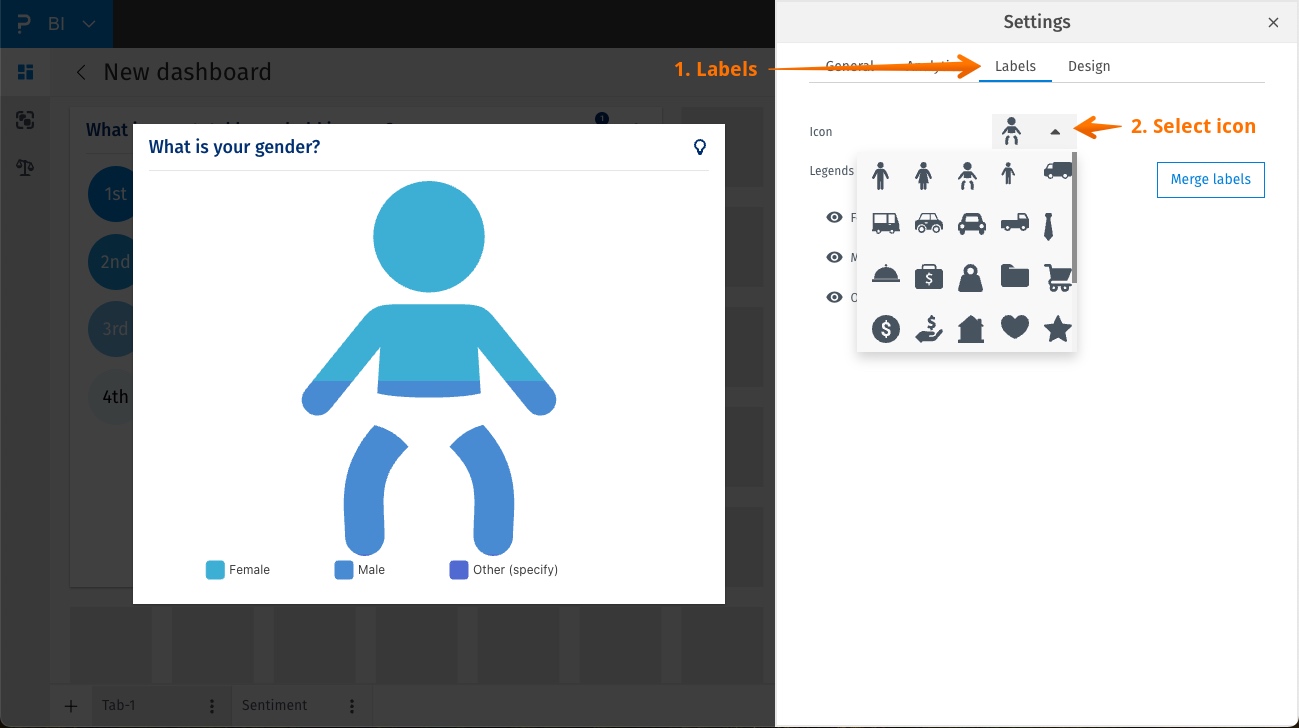Pick the shopping cart icon
The height and width of the screenshot is (728, 1299).
[x=1057, y=277]
